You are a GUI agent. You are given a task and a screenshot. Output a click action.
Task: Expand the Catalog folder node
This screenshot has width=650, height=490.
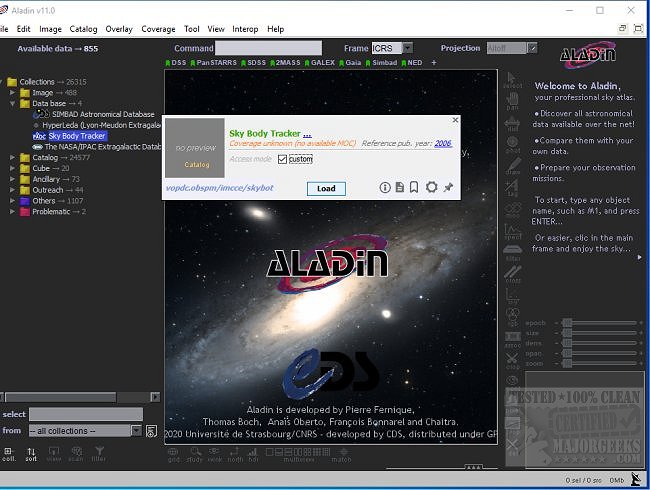point(12,158)
